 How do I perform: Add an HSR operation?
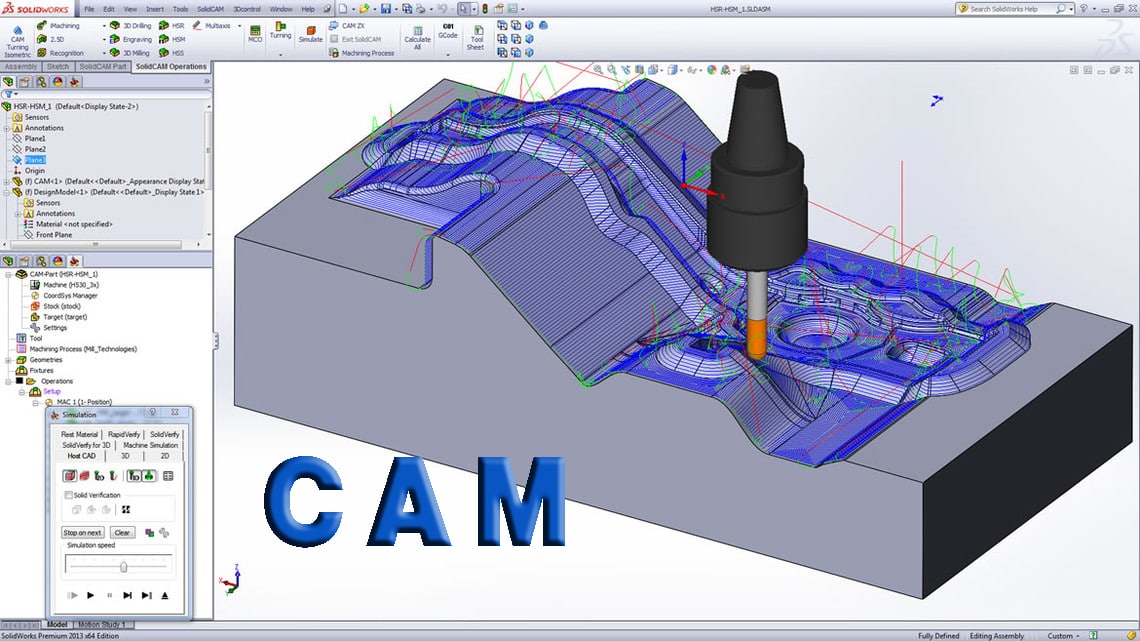[172, 25]
